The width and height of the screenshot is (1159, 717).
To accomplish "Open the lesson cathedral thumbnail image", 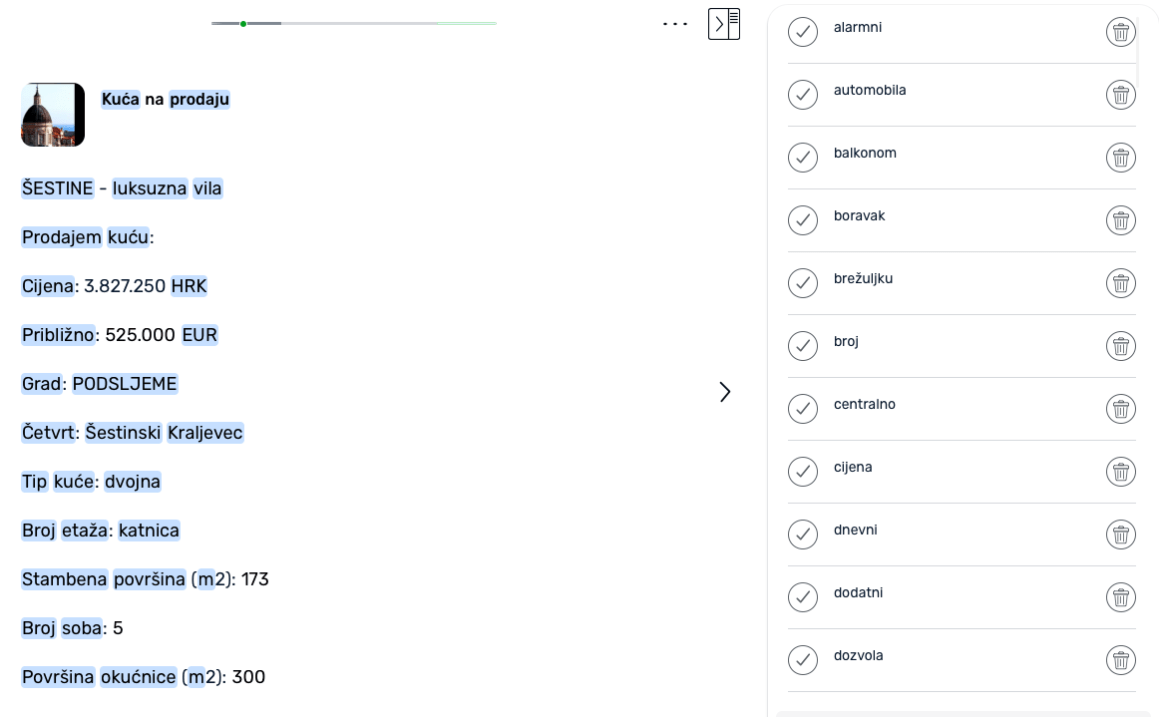I will coord(53,115).
